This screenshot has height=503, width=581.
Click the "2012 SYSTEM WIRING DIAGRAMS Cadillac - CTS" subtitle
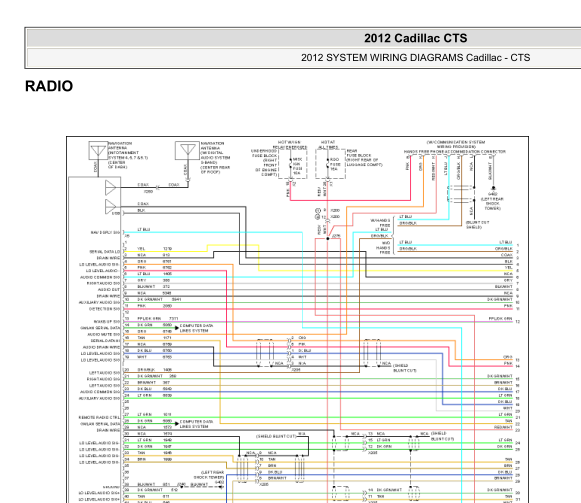coord(415,58)
